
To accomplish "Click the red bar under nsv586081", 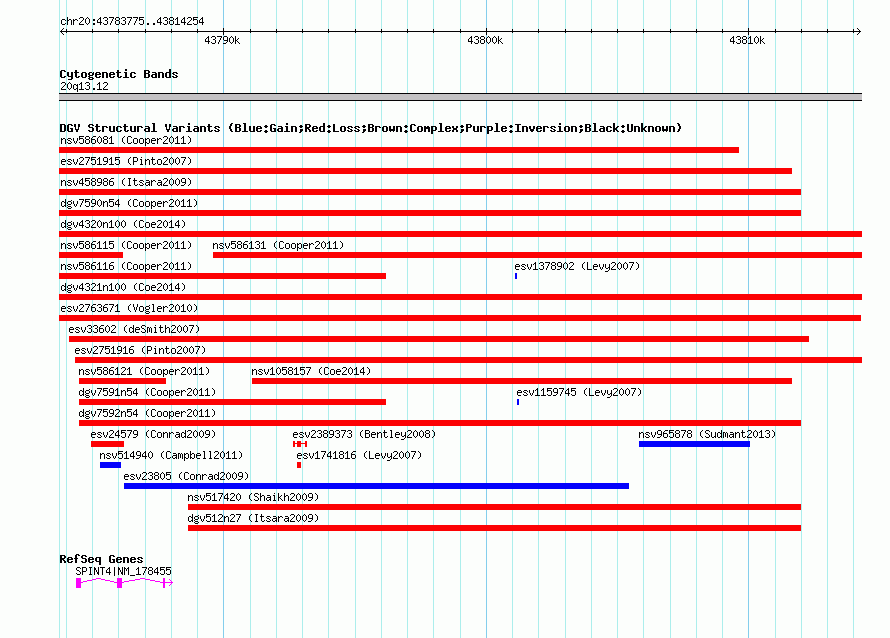I will (399, 150).
